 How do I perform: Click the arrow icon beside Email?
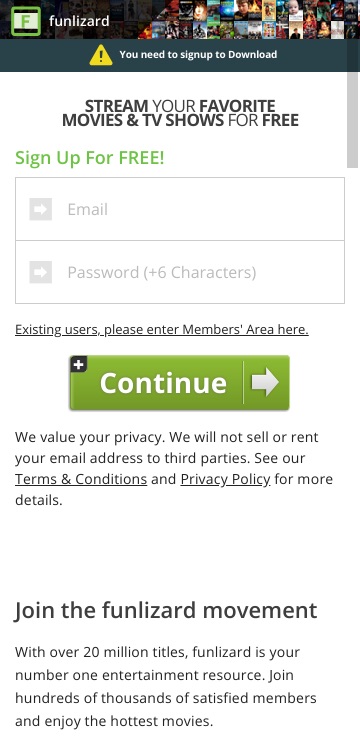coord(41,209)
